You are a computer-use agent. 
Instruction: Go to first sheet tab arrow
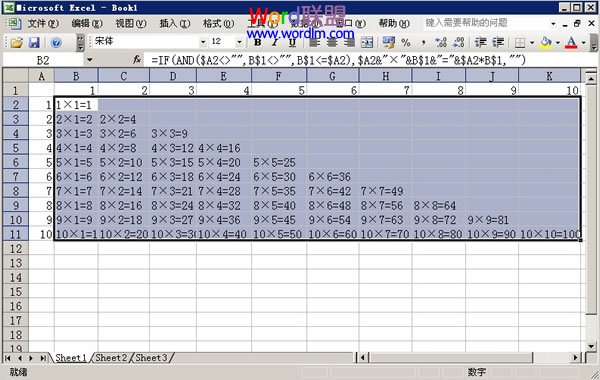pyautogui.click(x=7, y=358)
